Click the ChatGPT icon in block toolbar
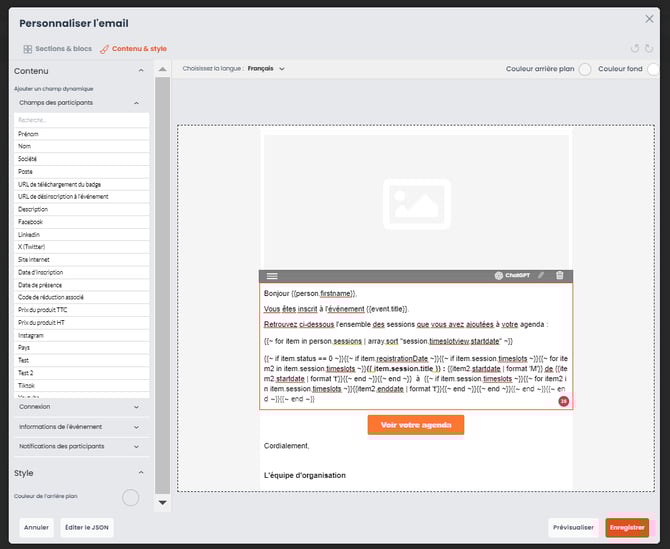 click(512, 275)
